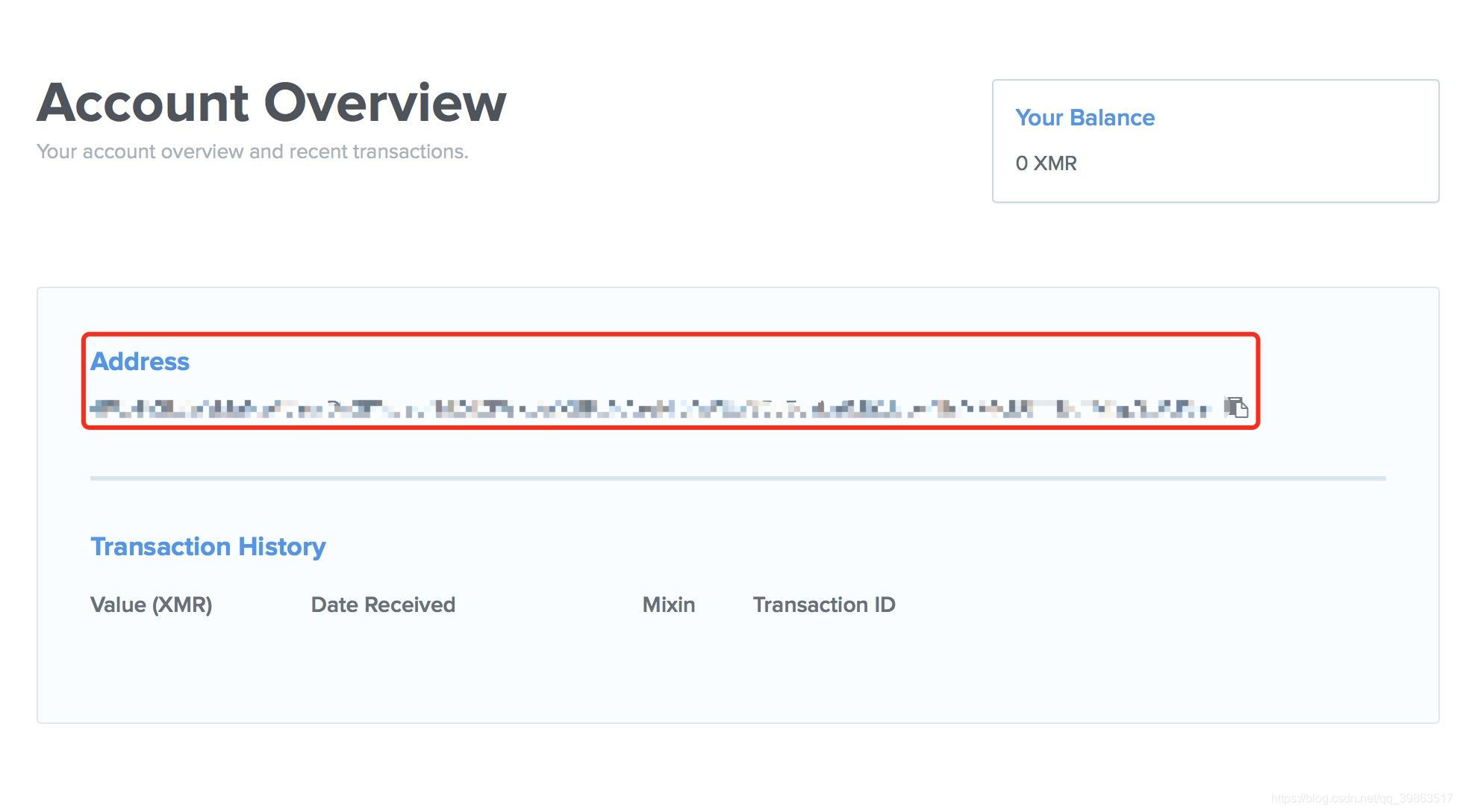Click the Your Balance heading

(1085, 117)
